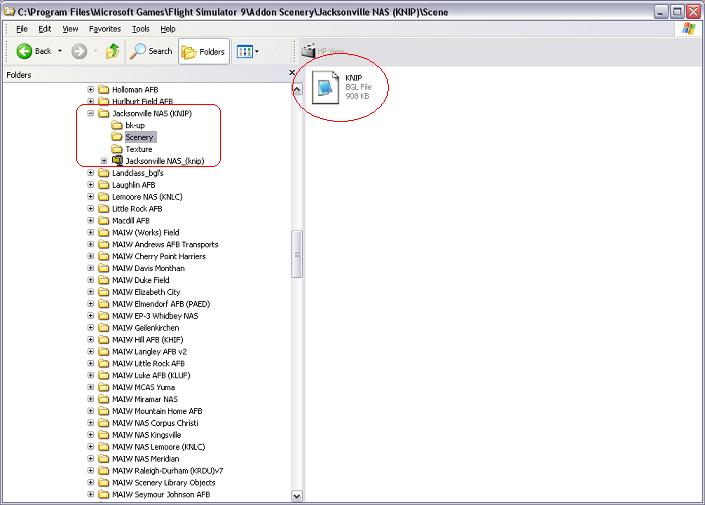This screenshot has width=705, height=505.
Task: Click MAIW Cherry Point Harriers folder icon
Action: [x=104, y=256]
